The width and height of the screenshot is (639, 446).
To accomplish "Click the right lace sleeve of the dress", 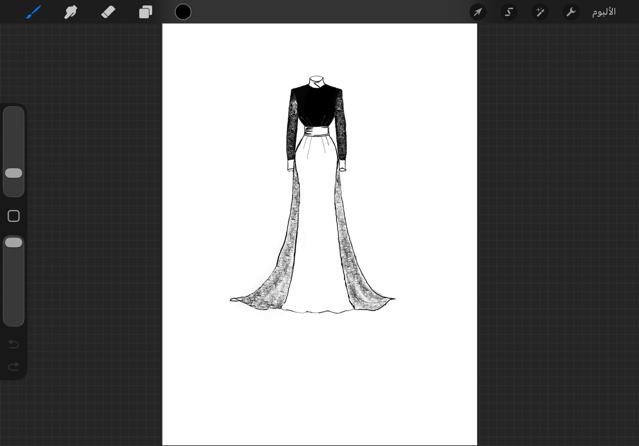I will point(342,130).
